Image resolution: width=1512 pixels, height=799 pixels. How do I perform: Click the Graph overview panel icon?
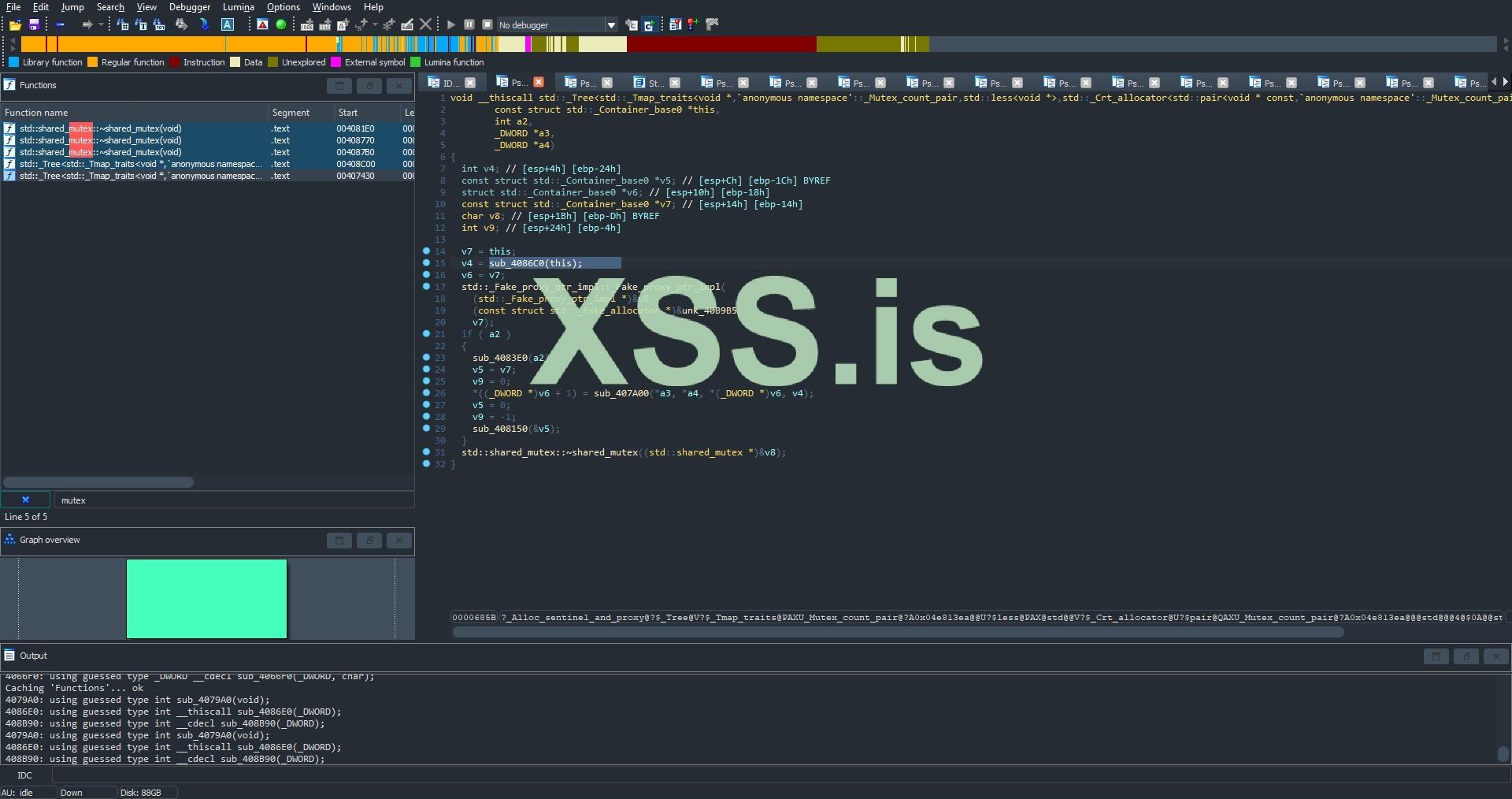pyautogui.click(x=9, y=540)
